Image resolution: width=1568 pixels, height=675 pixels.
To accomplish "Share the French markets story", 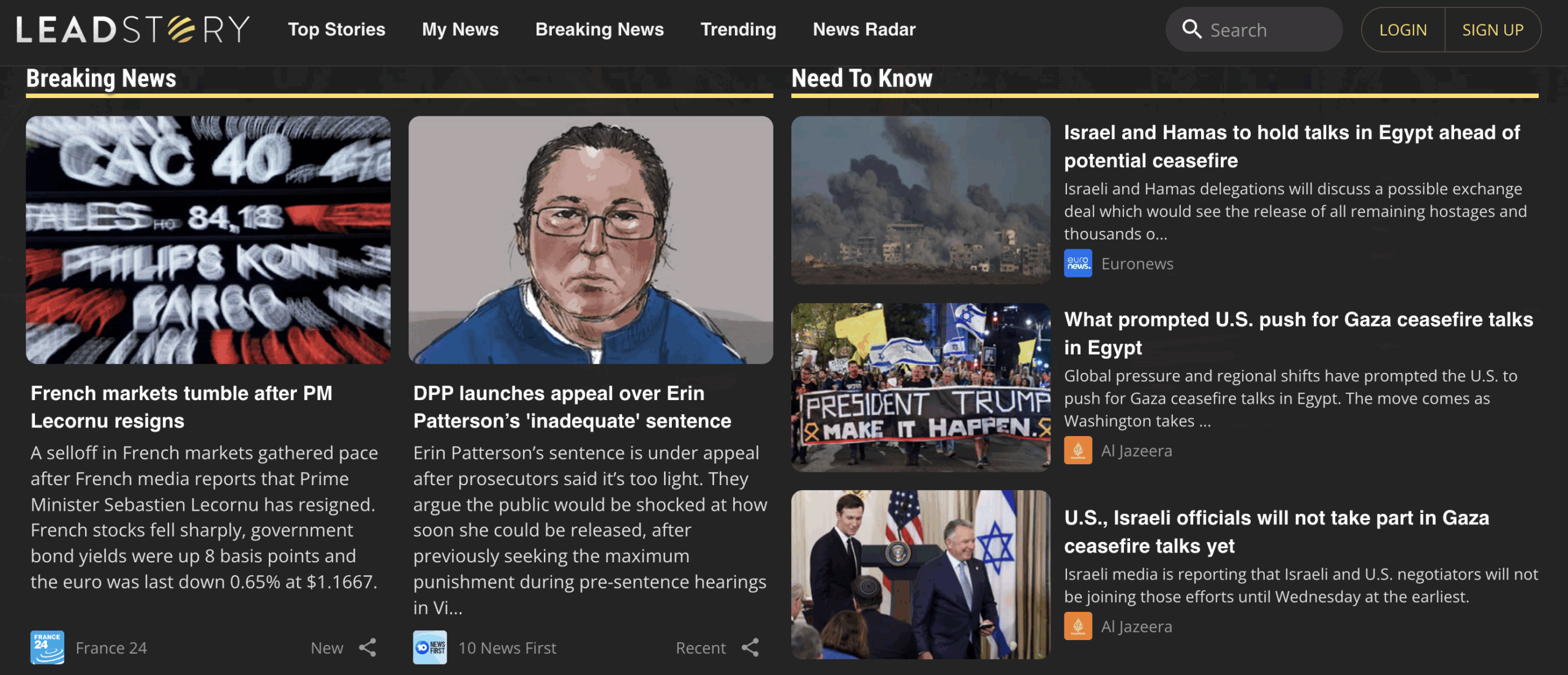I will pos(367,647).
